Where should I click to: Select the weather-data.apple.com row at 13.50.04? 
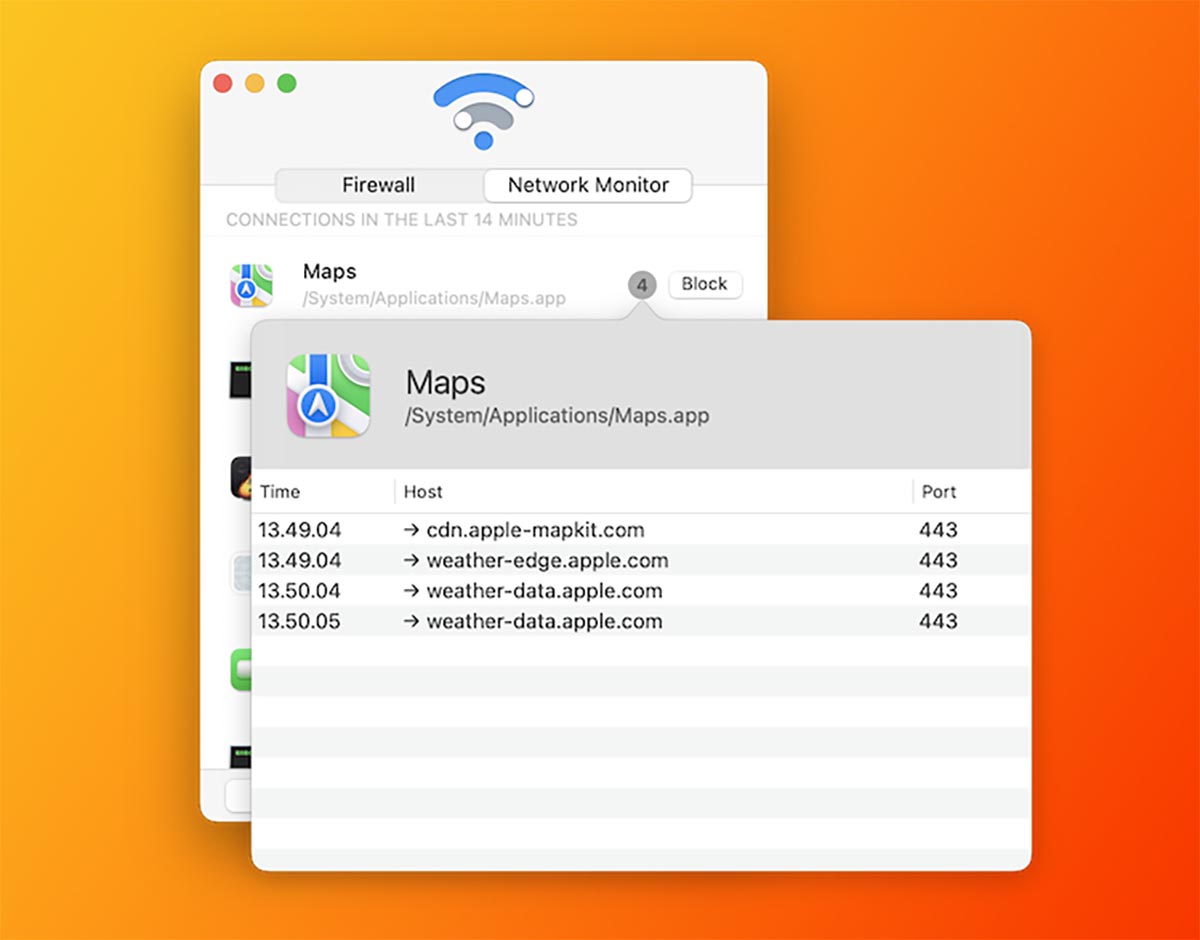coord(641,591)
